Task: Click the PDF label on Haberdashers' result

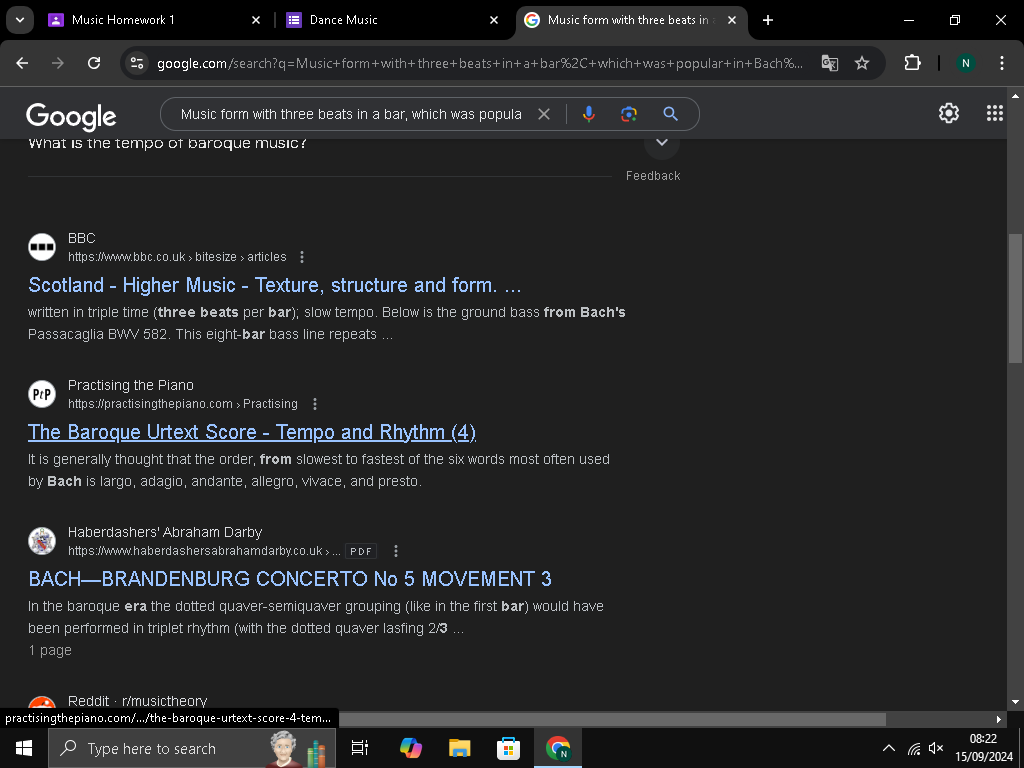Action: pyautogui.click(x=361, y=551)
